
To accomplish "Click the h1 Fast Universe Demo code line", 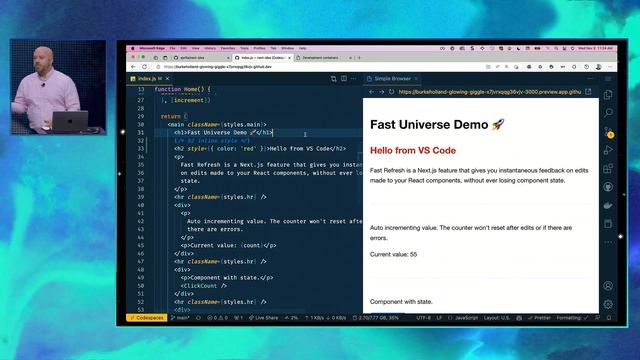I will point(223,132).
